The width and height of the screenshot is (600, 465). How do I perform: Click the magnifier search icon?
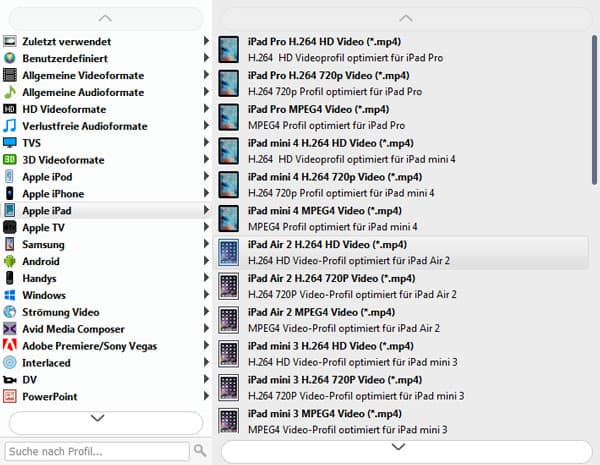(x=200, y=451)
